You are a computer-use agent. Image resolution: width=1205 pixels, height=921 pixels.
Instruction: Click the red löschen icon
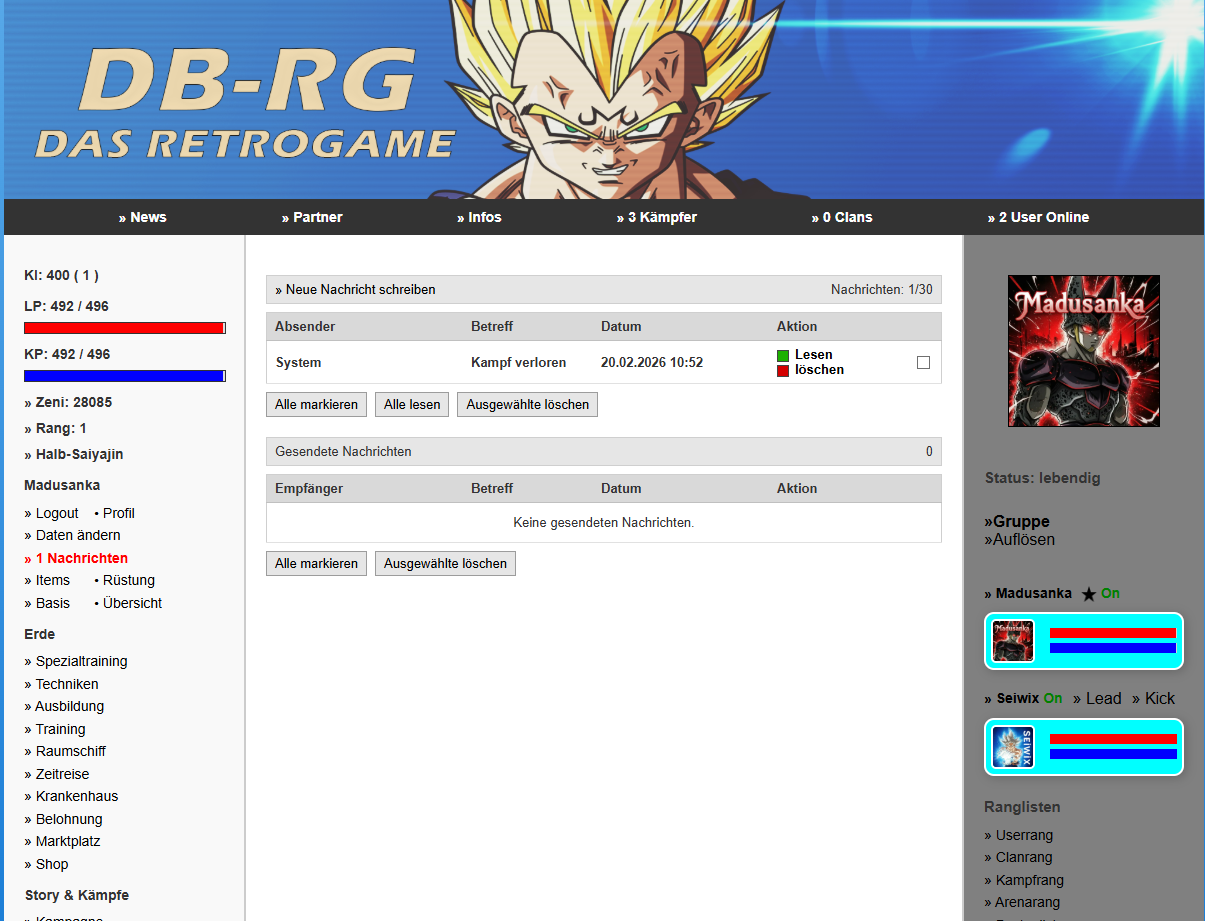click(783, 371)
